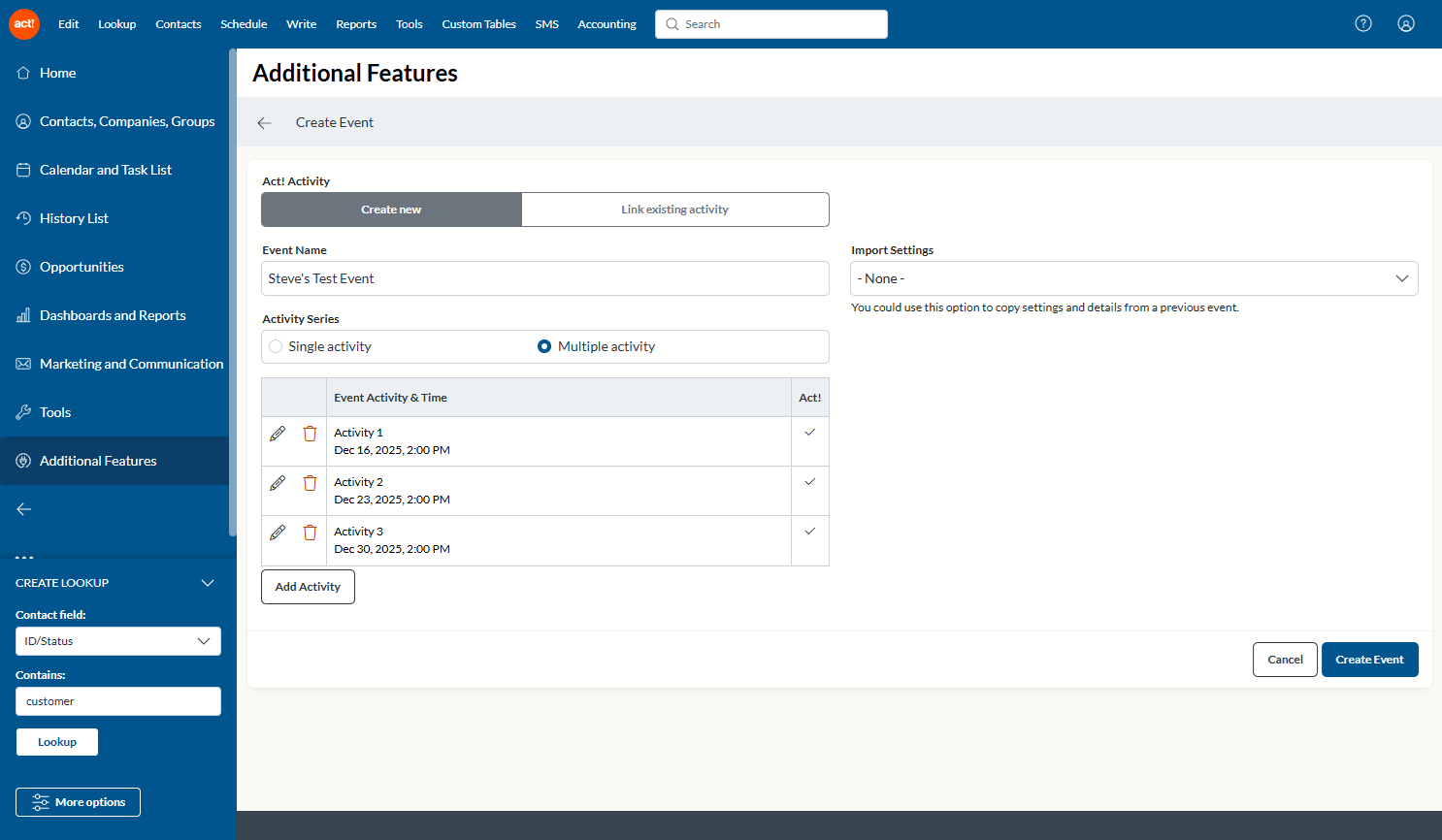The width and height of the screenshot is (1442, 840).
Task: Delete Activity 3 using the trash icon
Action: [310, 533]
